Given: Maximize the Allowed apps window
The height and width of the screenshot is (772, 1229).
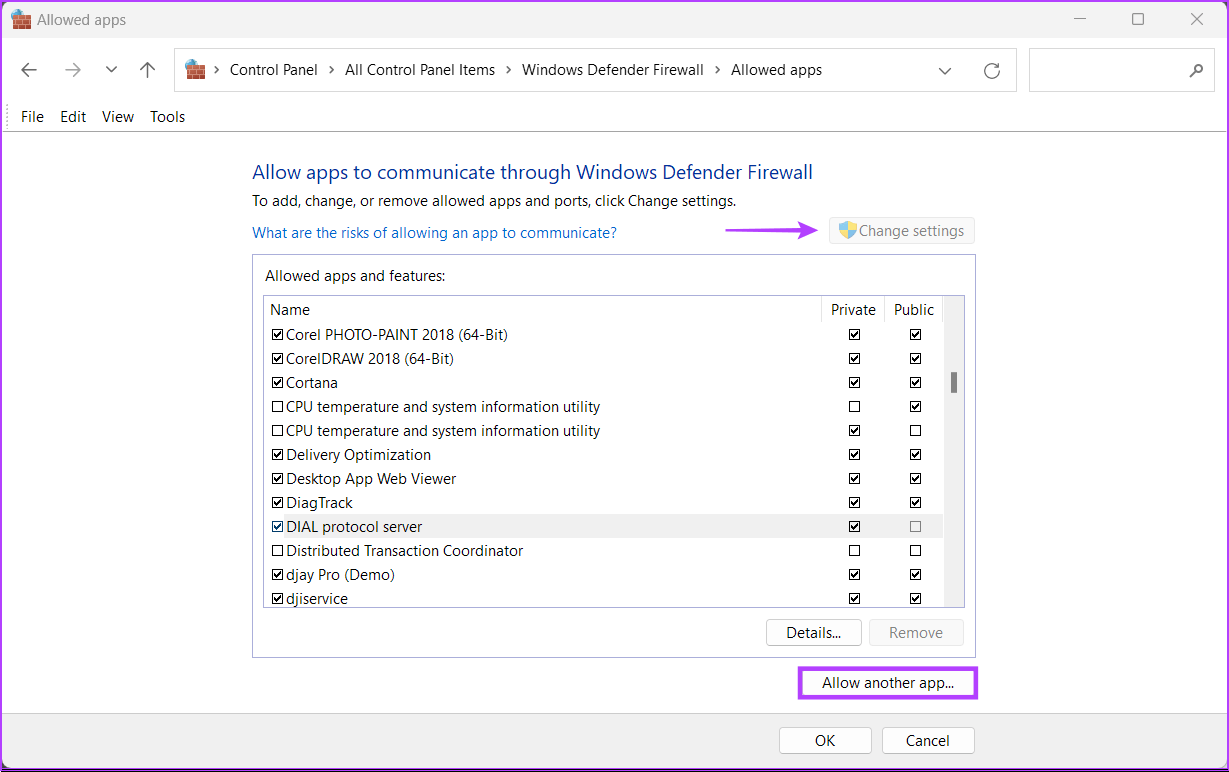Looking at the screenshot, I should pos(1138,19).
